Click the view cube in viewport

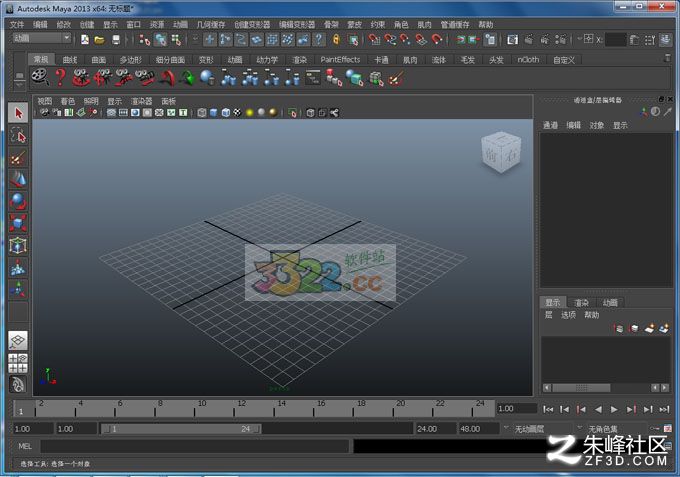point(501,152)
